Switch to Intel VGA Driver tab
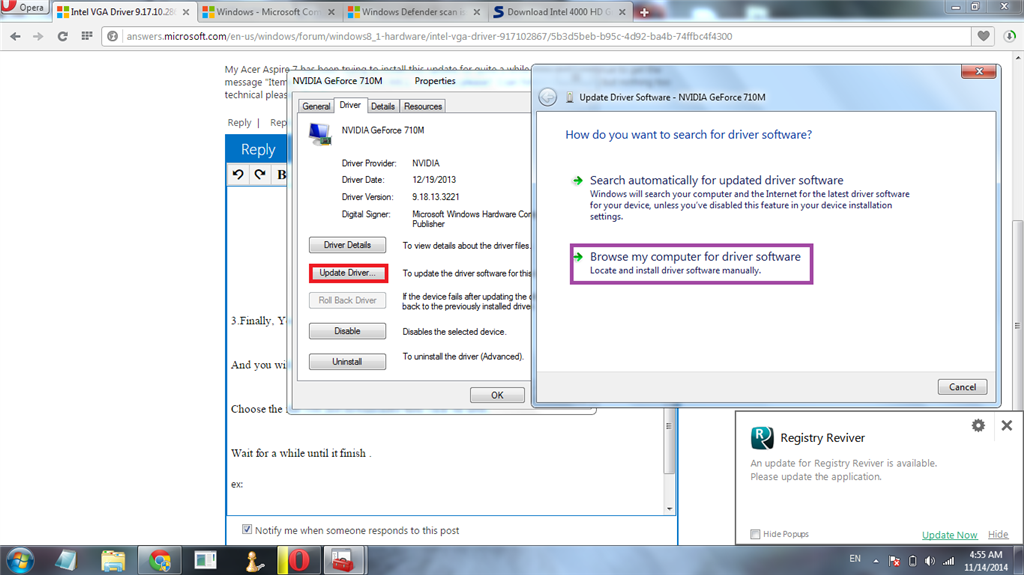This screenshot has width=1024, height=575. [x=123, y=12]
